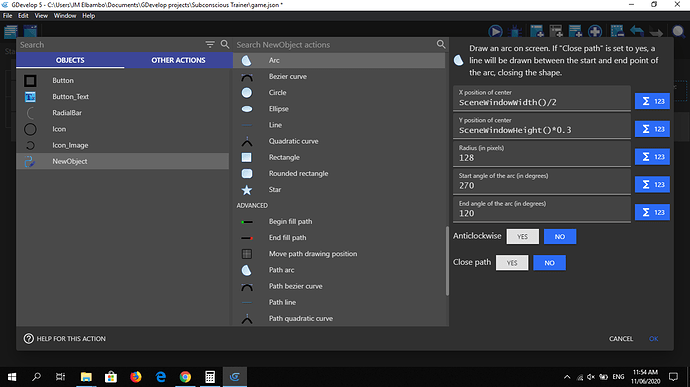690x387 pixels.
Task: Select the Button_Text object
Action: [x=122, y=96]
